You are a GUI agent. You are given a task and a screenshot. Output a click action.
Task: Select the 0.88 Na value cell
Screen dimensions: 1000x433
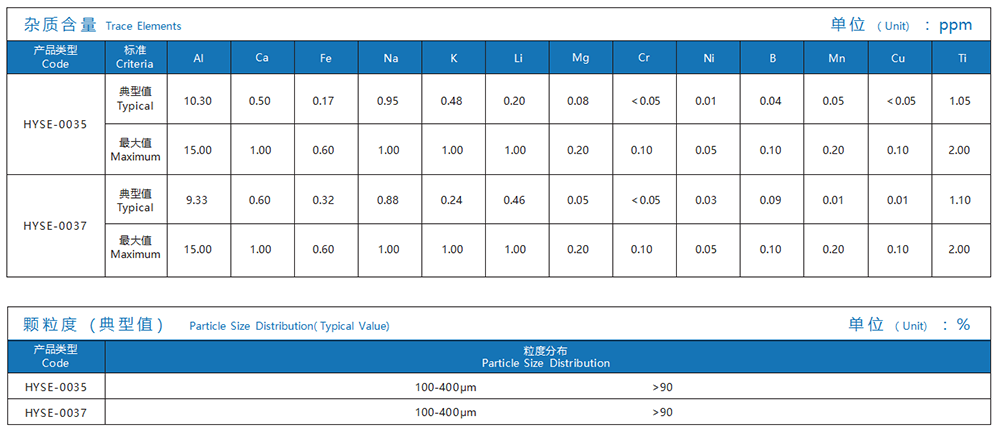(x=390, y=200)
